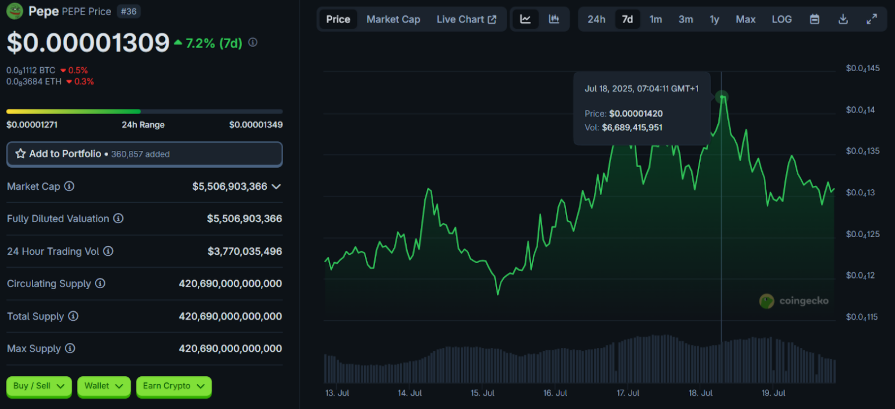
Task: Set chart range to 3m
Action: click(686, 19)
